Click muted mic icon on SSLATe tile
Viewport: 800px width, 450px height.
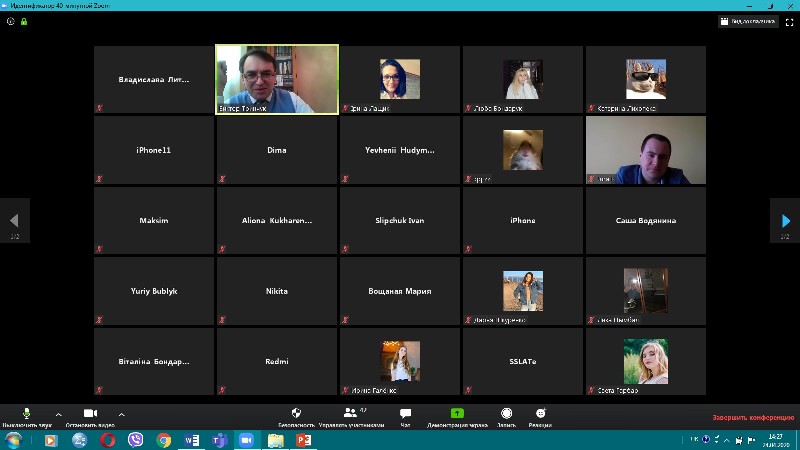pos(468,390)
